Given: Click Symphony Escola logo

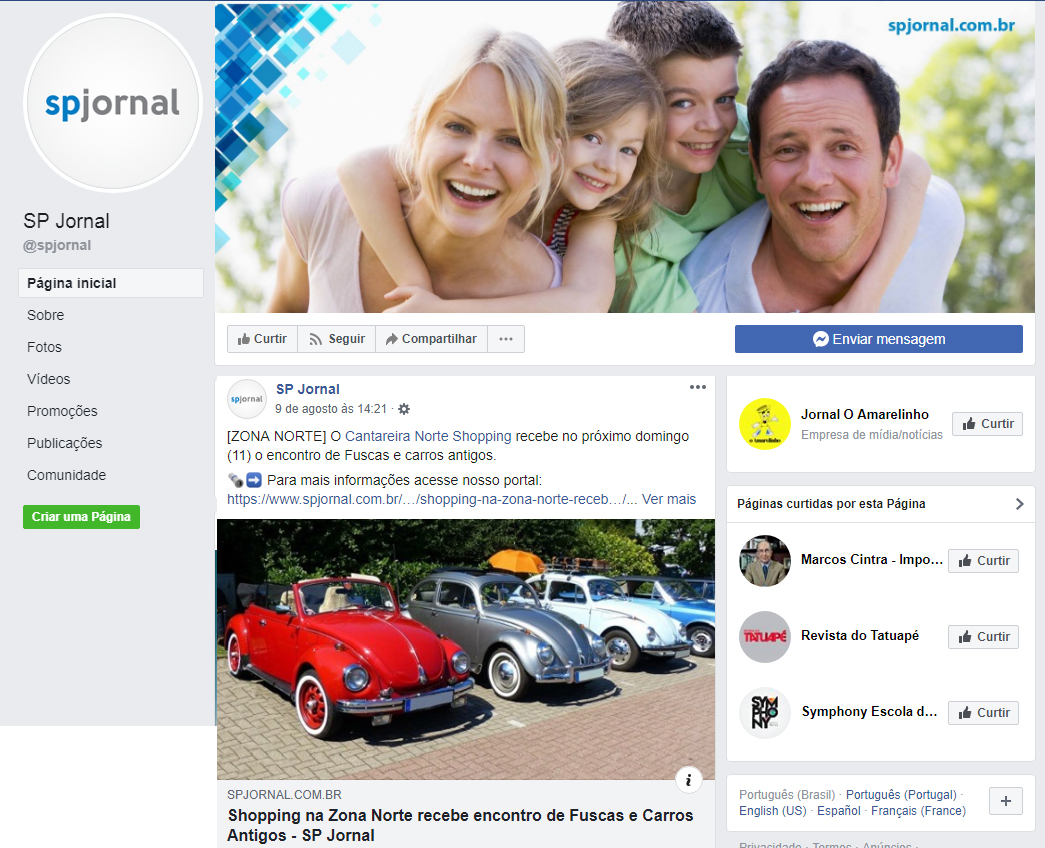Looking at the screenshot, I should (764, 713).
